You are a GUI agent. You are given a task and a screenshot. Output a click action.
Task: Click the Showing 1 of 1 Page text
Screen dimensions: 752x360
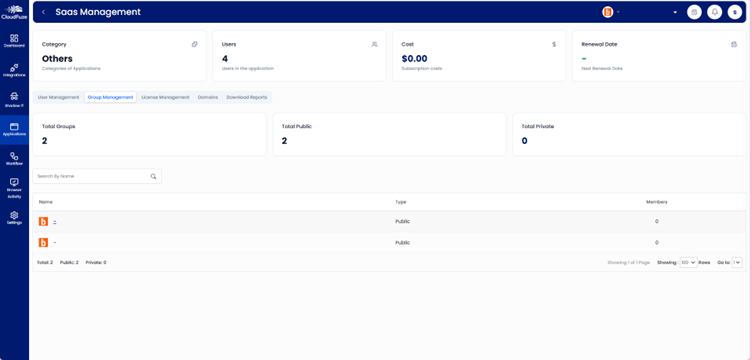pyautogui.click(x=628, y=263)
